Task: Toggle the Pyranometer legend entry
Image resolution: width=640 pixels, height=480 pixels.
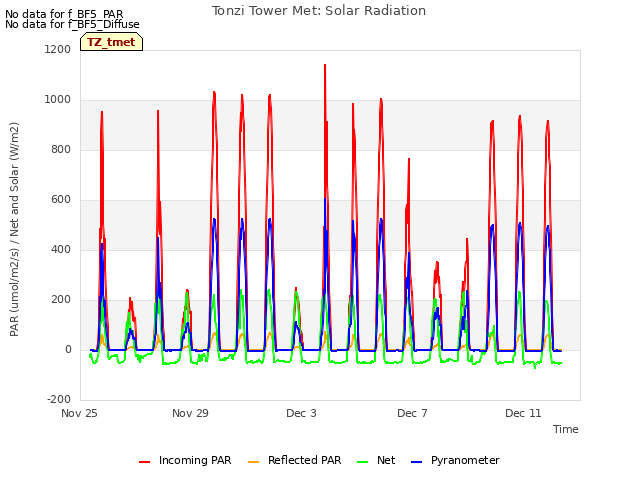Action: (x=455, y=460)
